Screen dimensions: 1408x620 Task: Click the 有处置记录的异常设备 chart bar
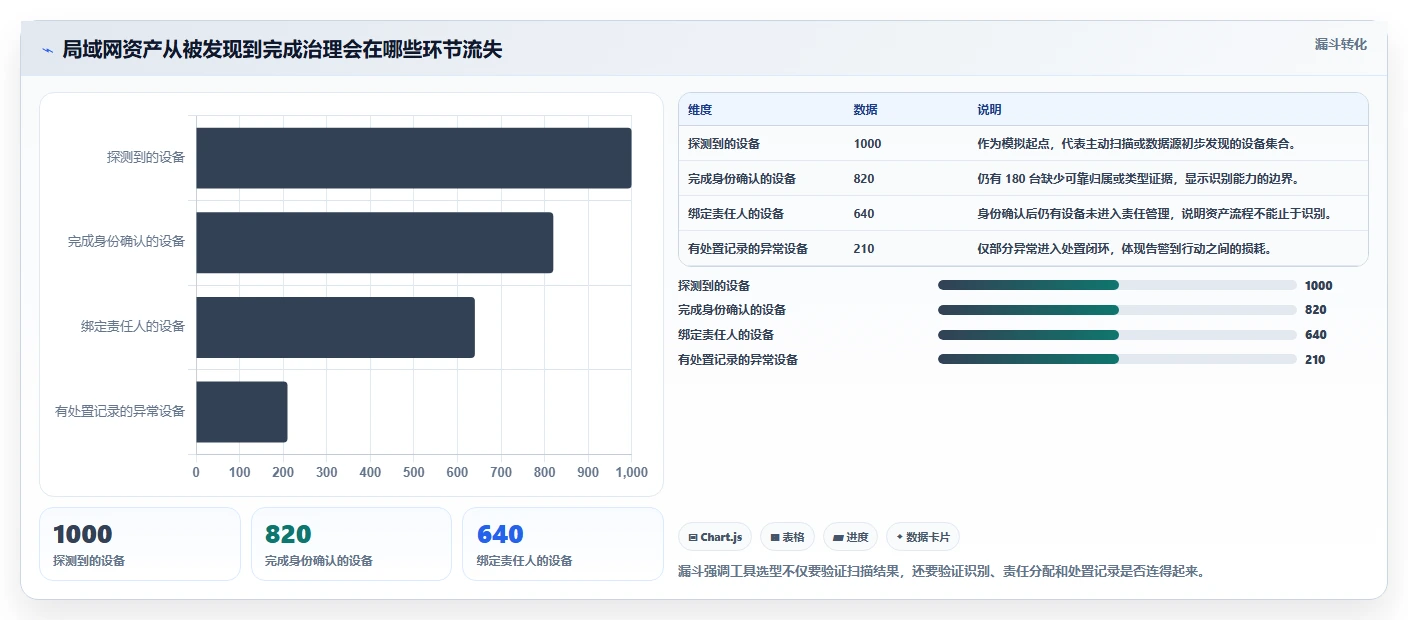[x=242, y=412]
